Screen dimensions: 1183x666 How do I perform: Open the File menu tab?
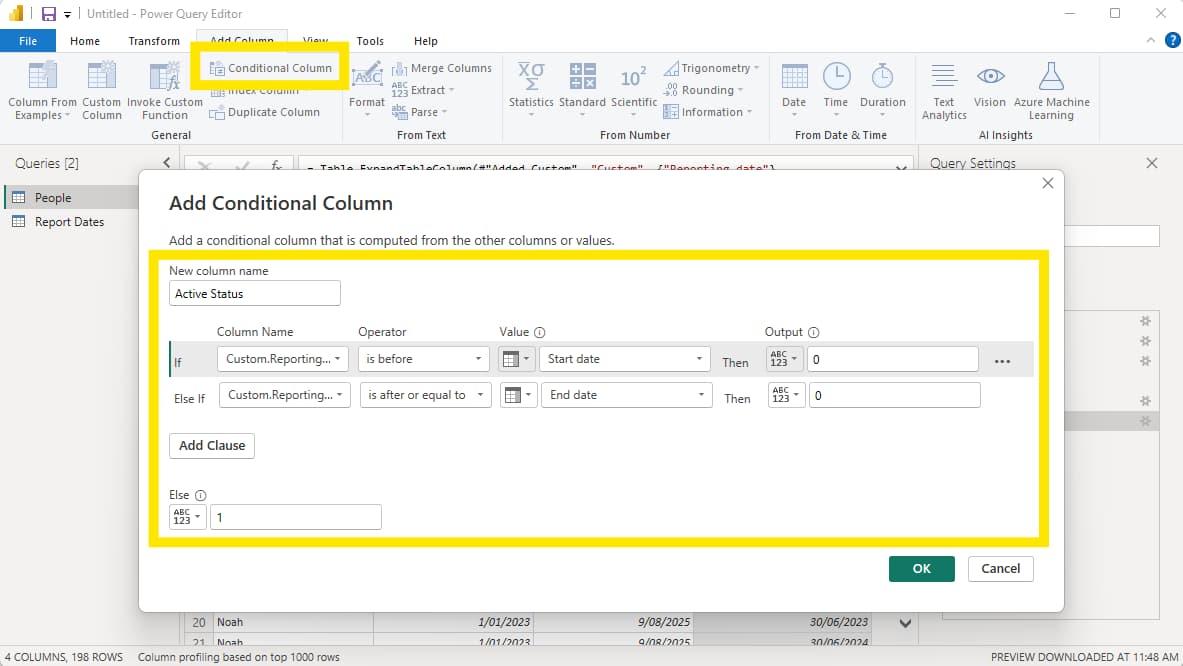(28, 41)
